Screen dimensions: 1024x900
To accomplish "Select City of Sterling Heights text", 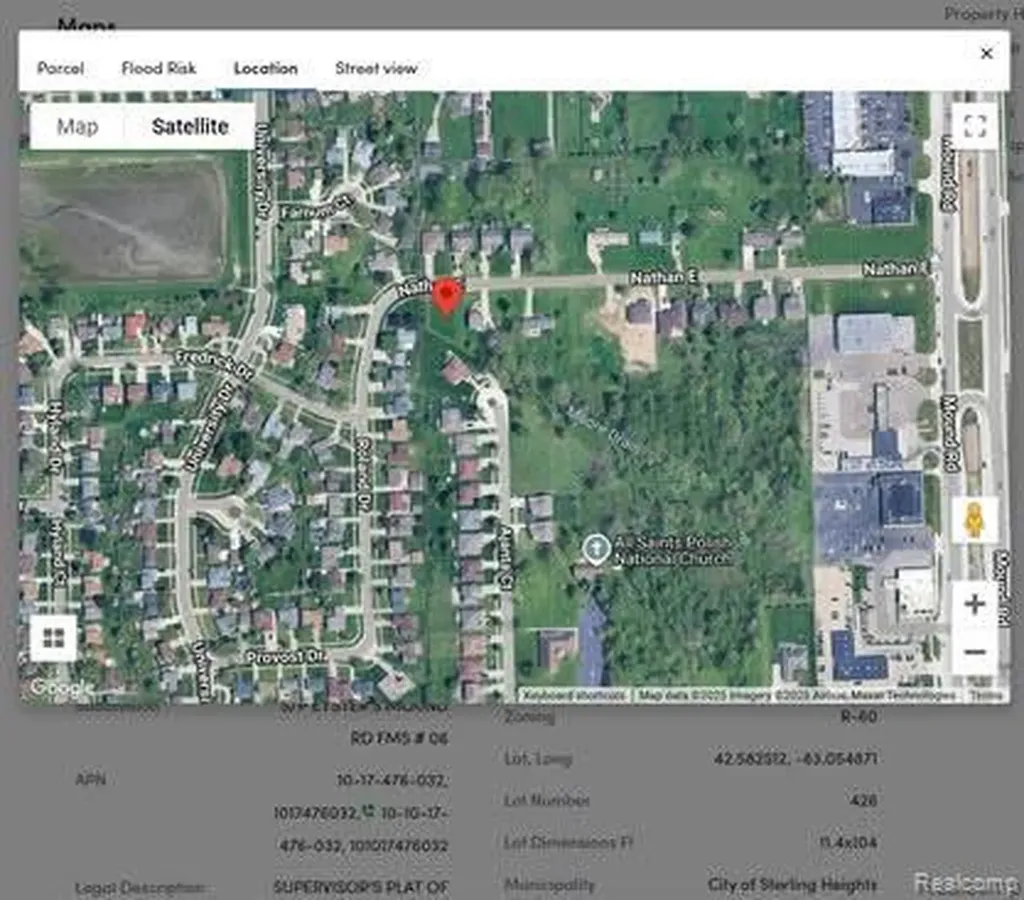I will (x=792, y=884).
